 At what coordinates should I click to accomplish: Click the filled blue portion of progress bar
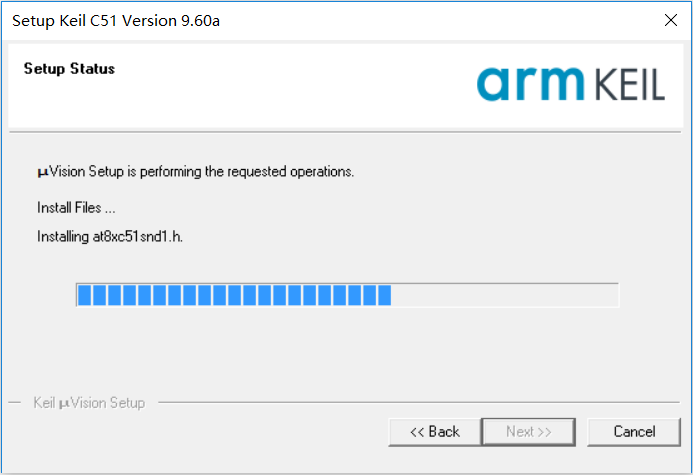(x=233, y=295)
